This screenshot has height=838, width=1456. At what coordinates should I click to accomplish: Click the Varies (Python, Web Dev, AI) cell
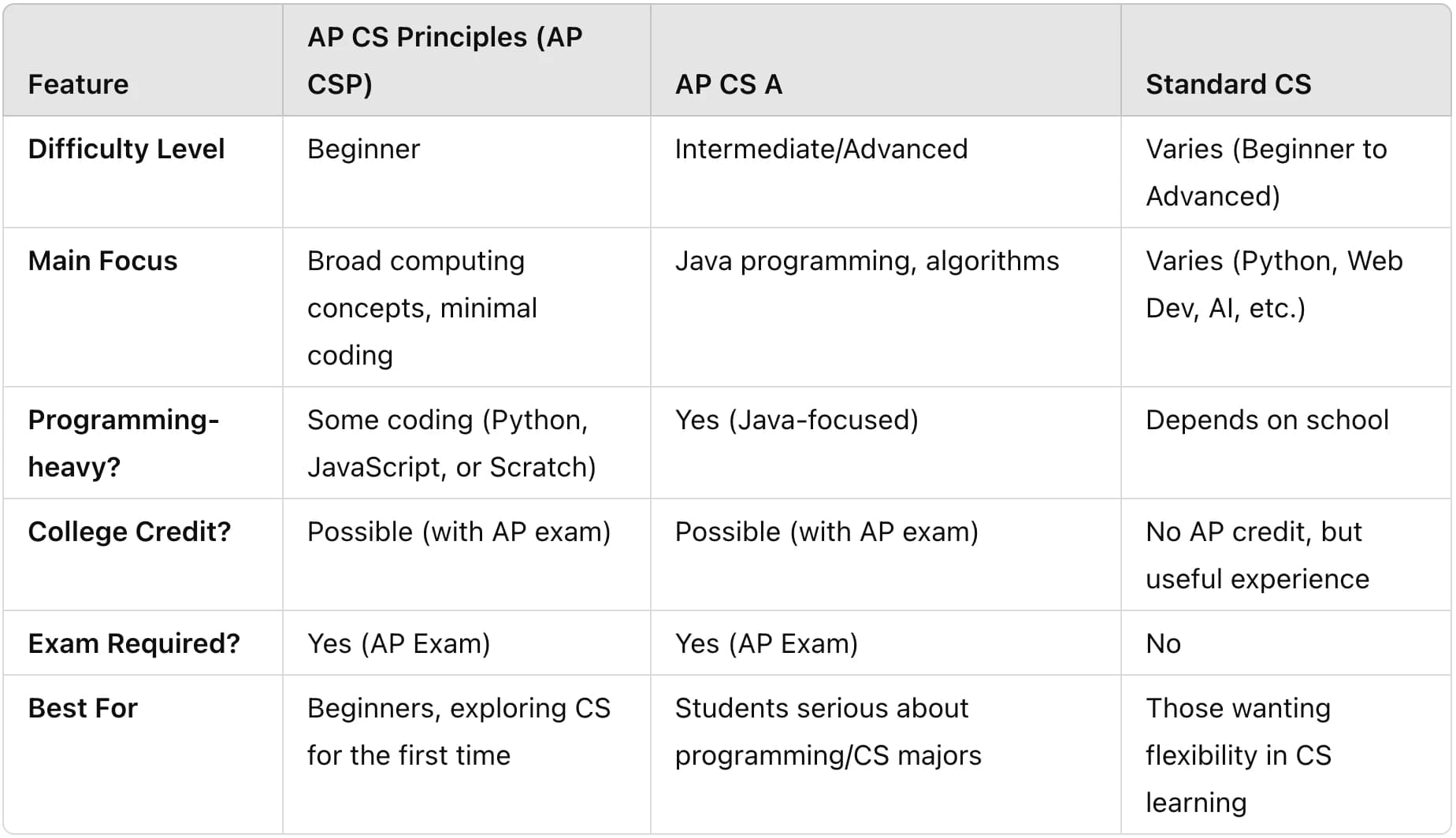coord(1273,284)
